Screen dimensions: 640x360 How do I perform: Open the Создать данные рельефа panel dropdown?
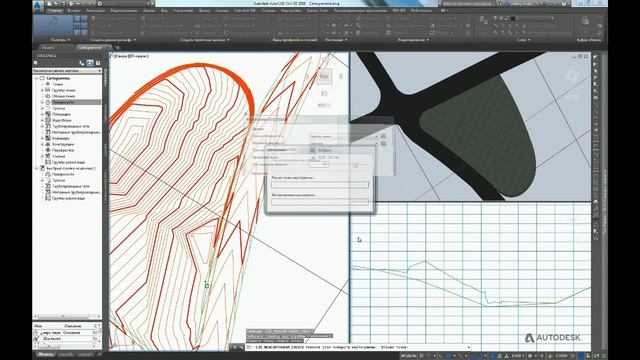click(113, 40)
